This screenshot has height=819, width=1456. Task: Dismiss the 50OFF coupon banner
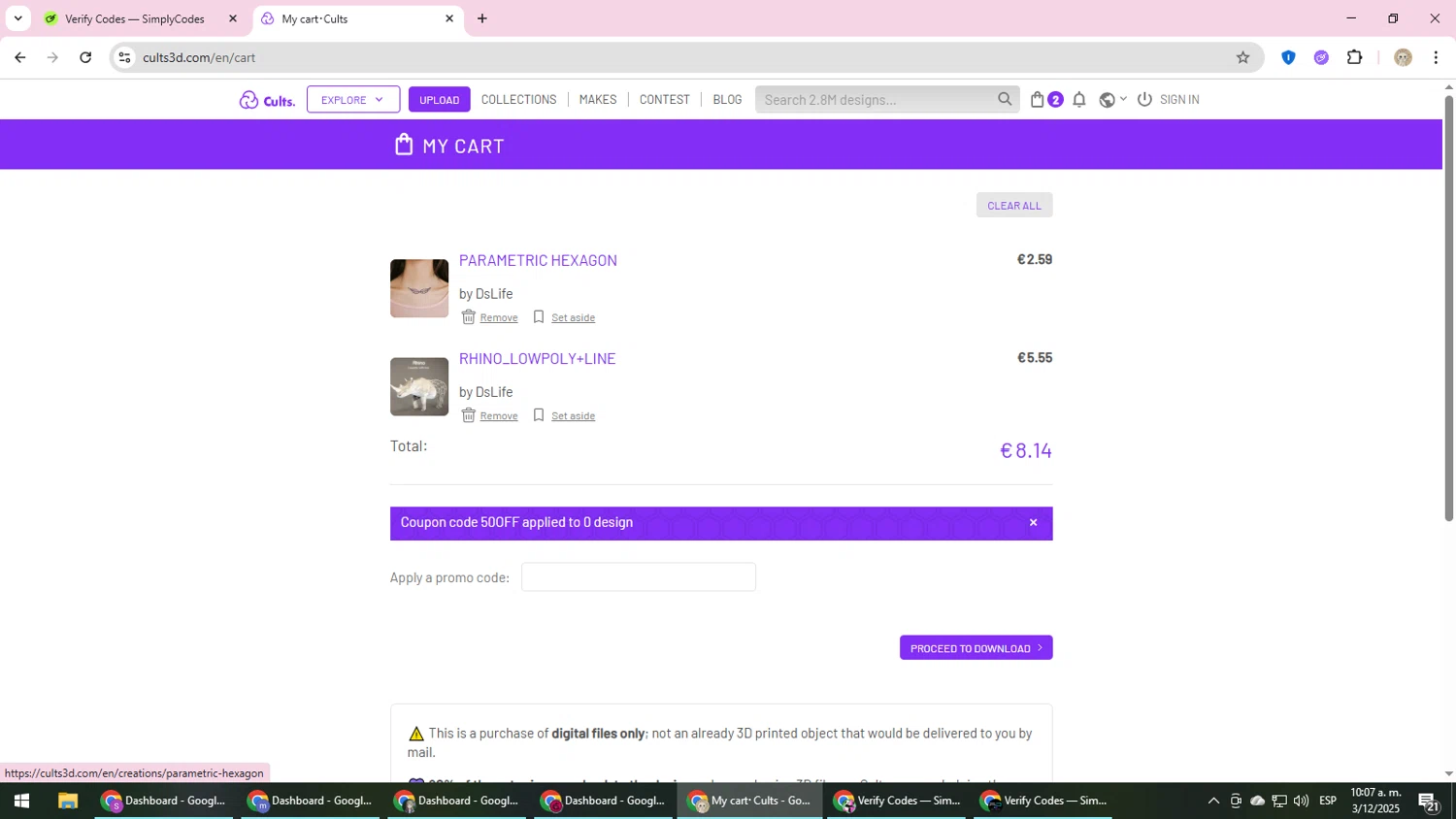point(1033,523)
